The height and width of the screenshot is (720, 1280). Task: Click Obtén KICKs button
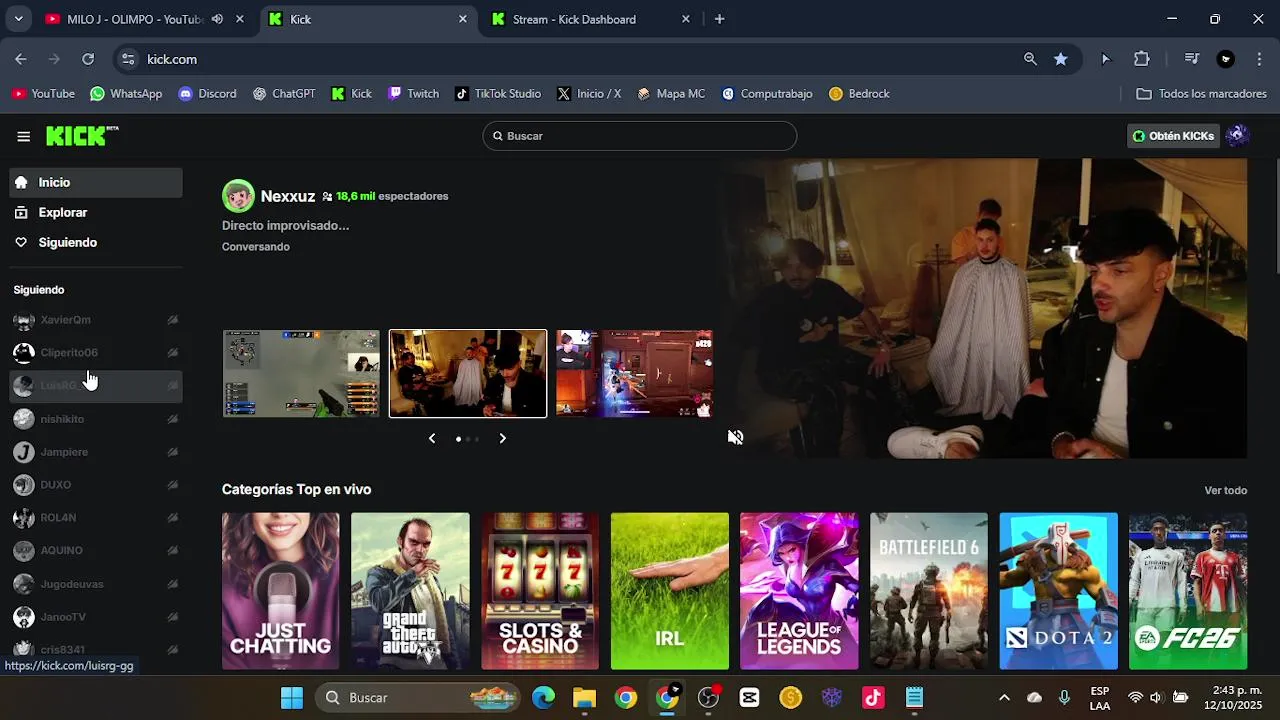pos(1172,136)
